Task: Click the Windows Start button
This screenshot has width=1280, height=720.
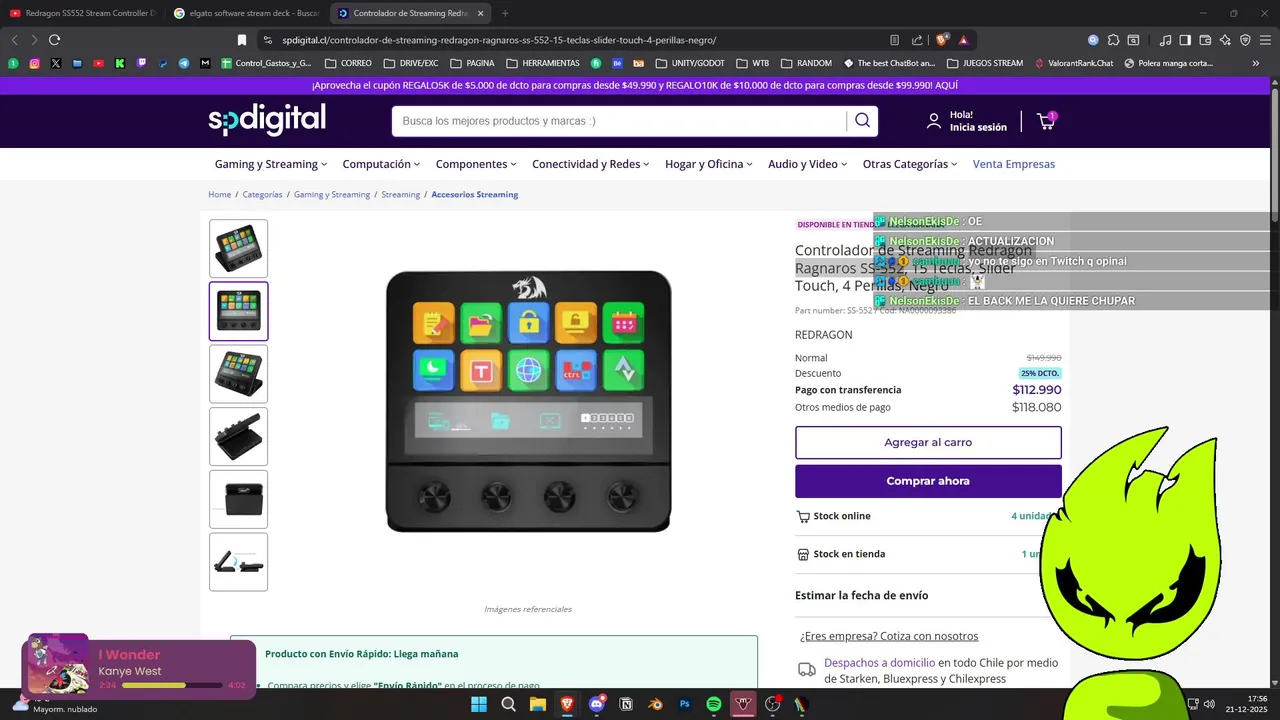Action: pos(479,704)
